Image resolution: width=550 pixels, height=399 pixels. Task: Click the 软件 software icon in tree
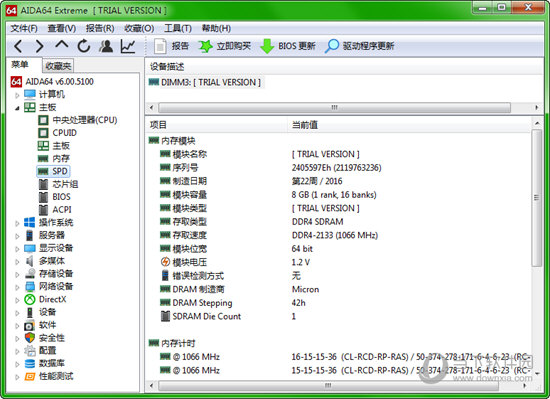29,325
